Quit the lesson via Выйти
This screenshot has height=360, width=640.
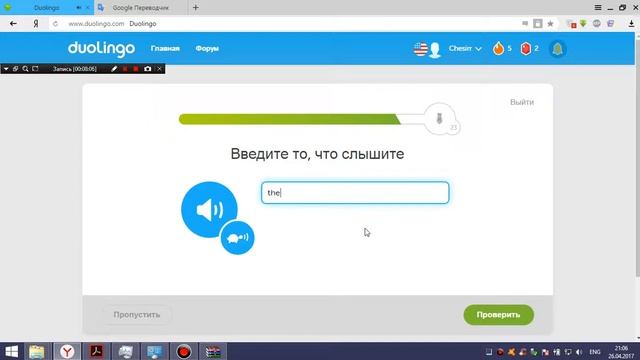522,102
